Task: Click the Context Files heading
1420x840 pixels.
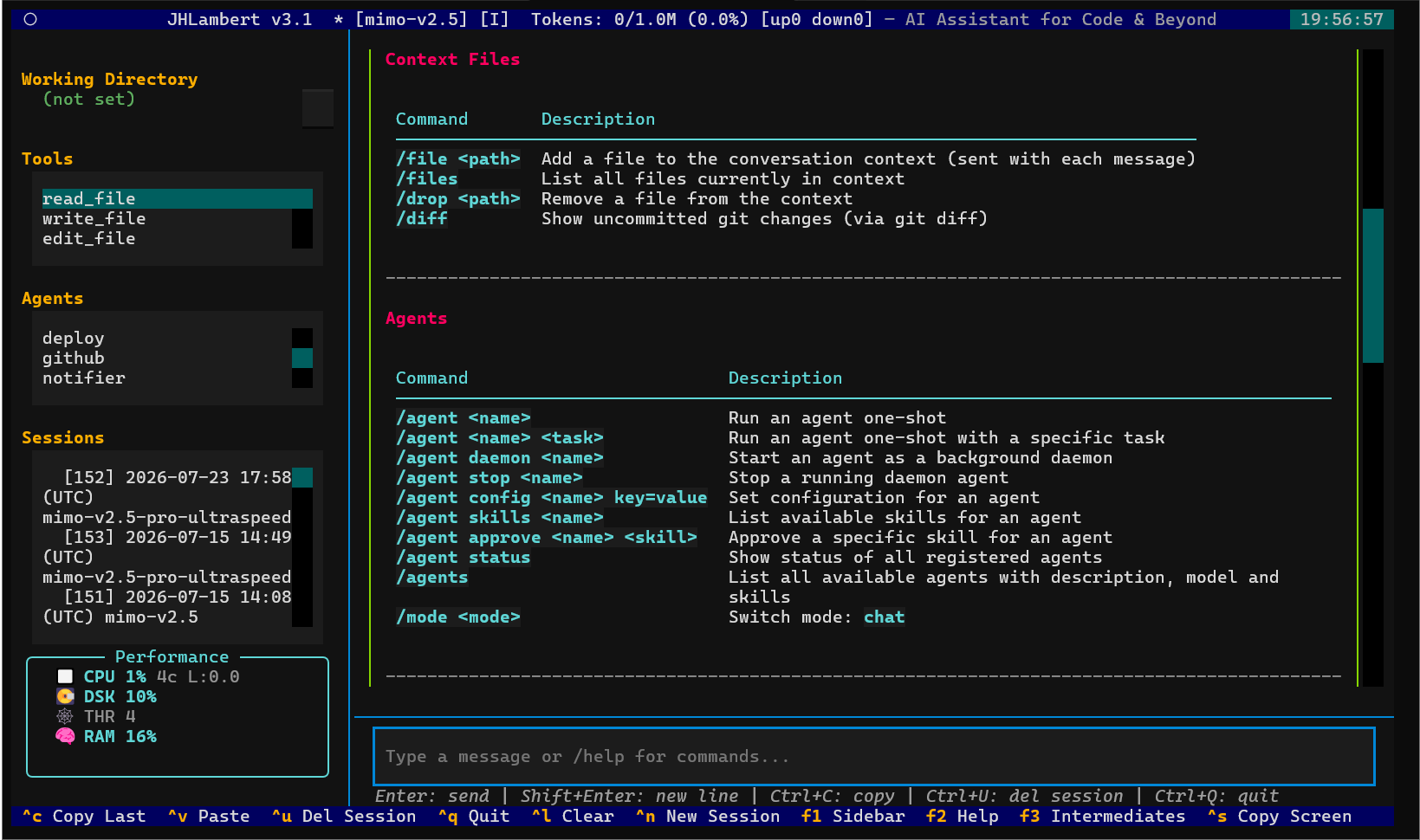Action: (453, 59)
